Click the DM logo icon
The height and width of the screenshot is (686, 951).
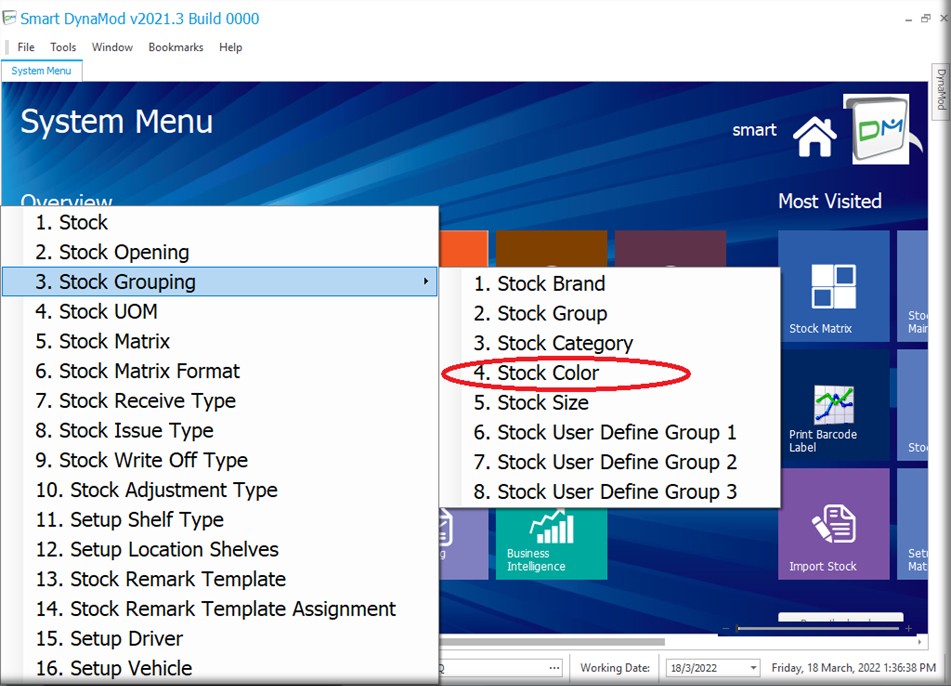coord(876,130)
